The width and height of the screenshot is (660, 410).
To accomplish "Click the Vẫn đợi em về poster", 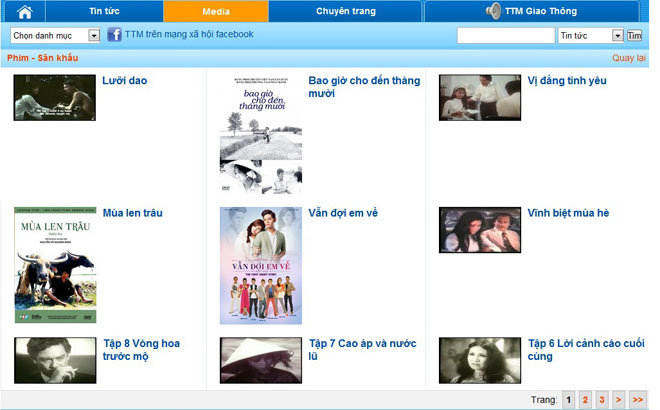I will tap(261, 266).
